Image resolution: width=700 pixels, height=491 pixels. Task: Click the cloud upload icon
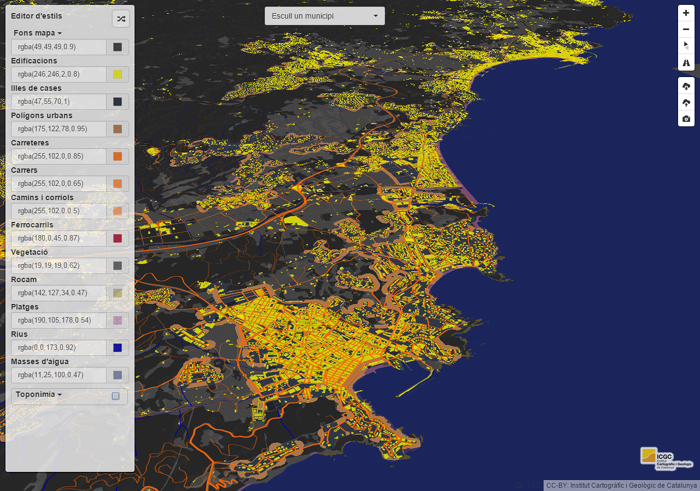coord(686,102)
